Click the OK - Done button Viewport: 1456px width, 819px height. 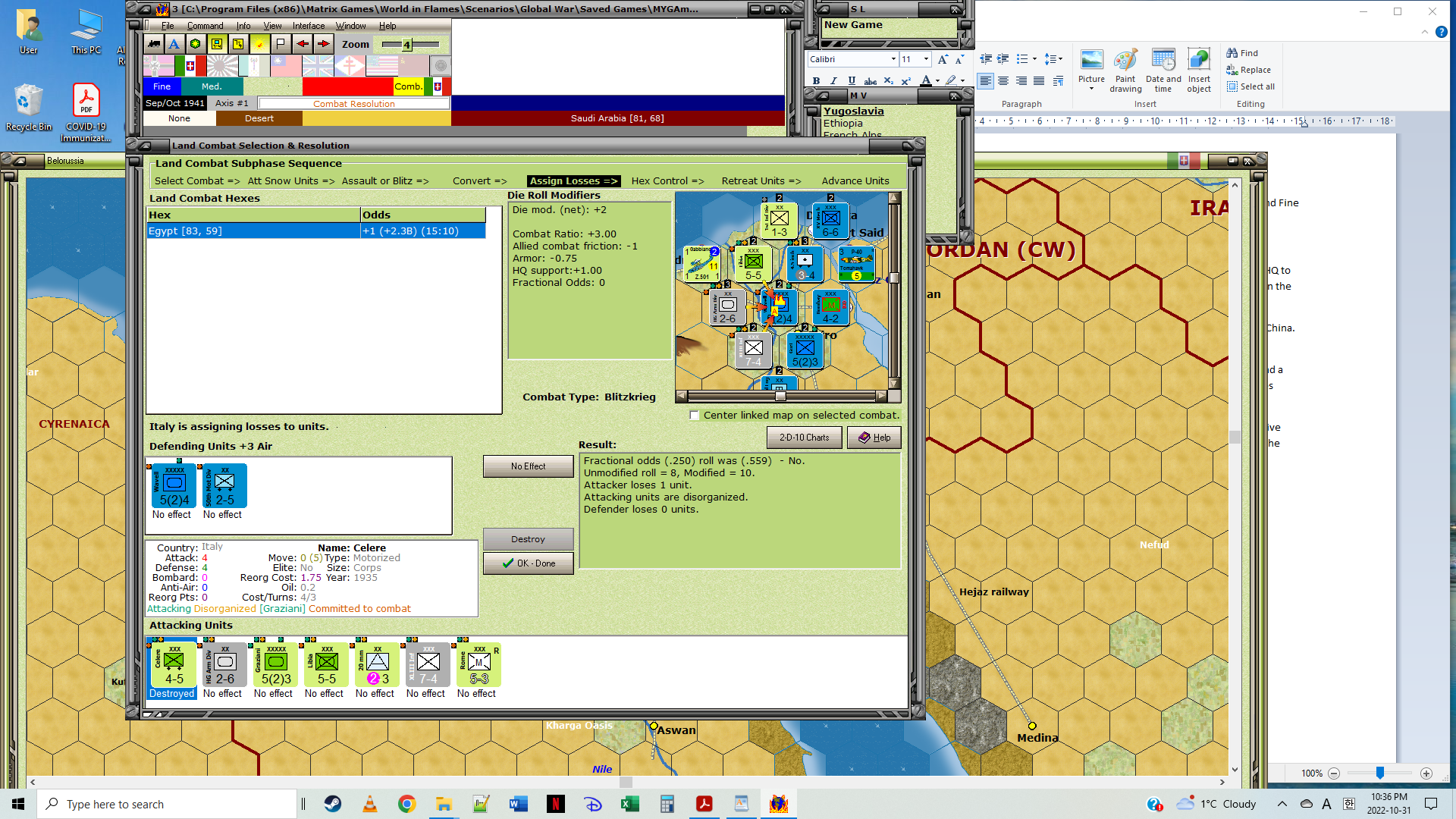[x=528, y=563]
